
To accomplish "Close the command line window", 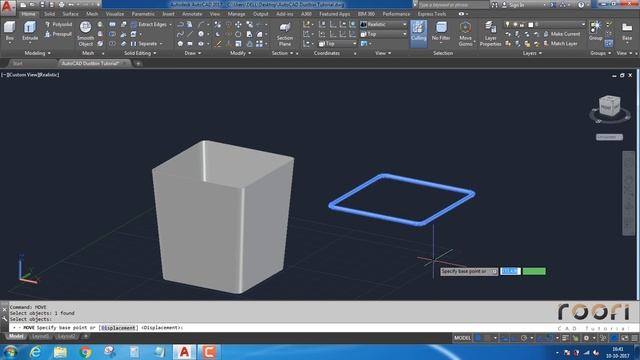I will (4, 310).
